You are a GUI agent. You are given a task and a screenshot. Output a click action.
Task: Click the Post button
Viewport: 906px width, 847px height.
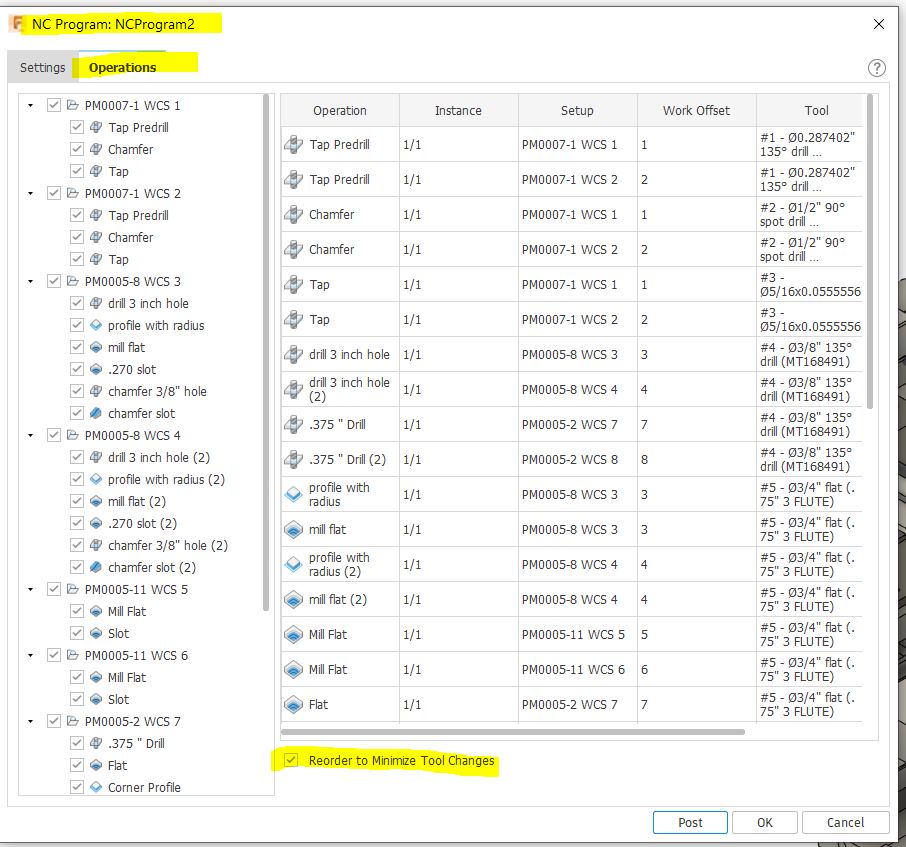point(690,822)
